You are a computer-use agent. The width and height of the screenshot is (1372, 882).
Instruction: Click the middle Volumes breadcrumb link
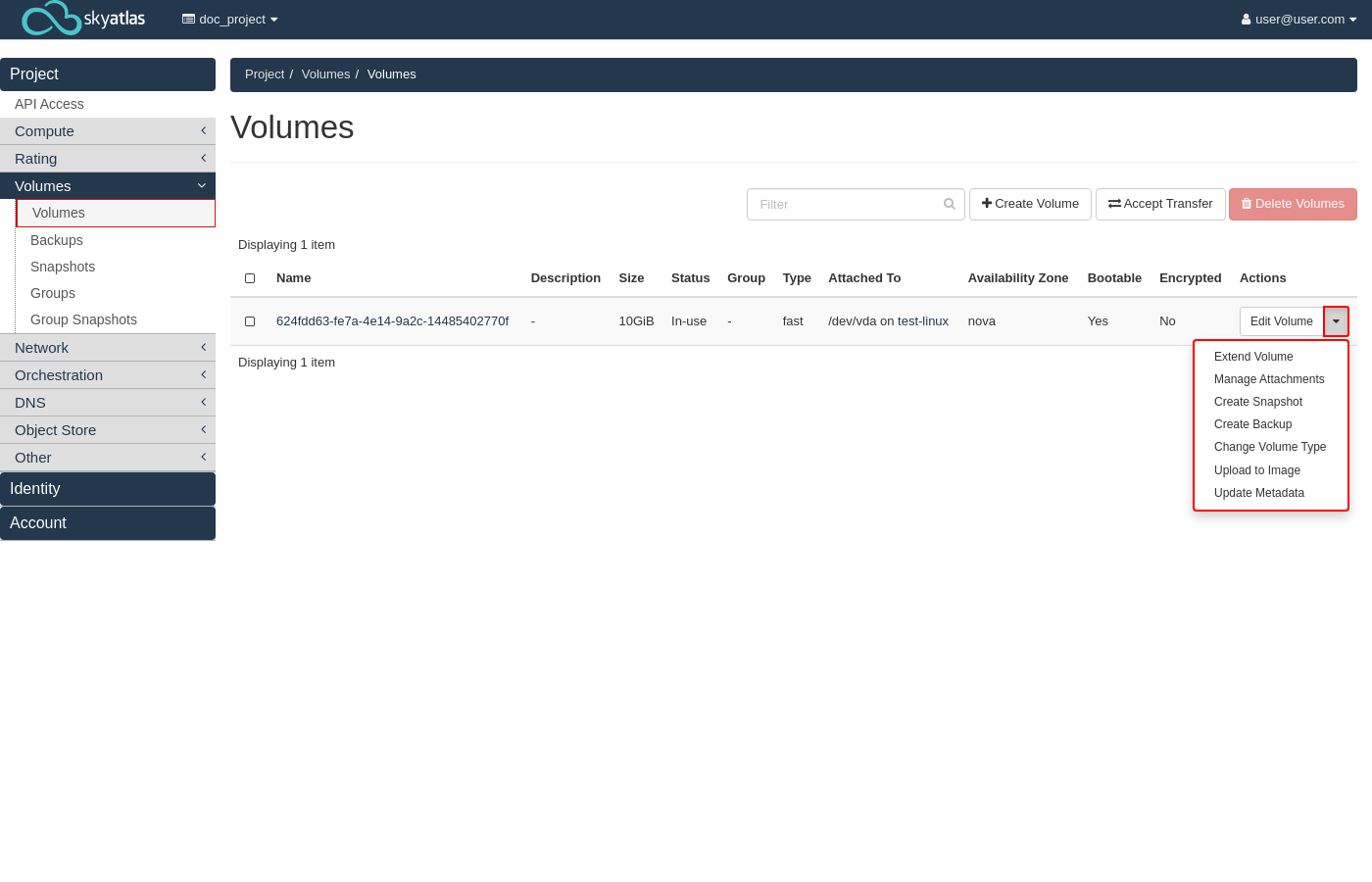click(325, 74)
